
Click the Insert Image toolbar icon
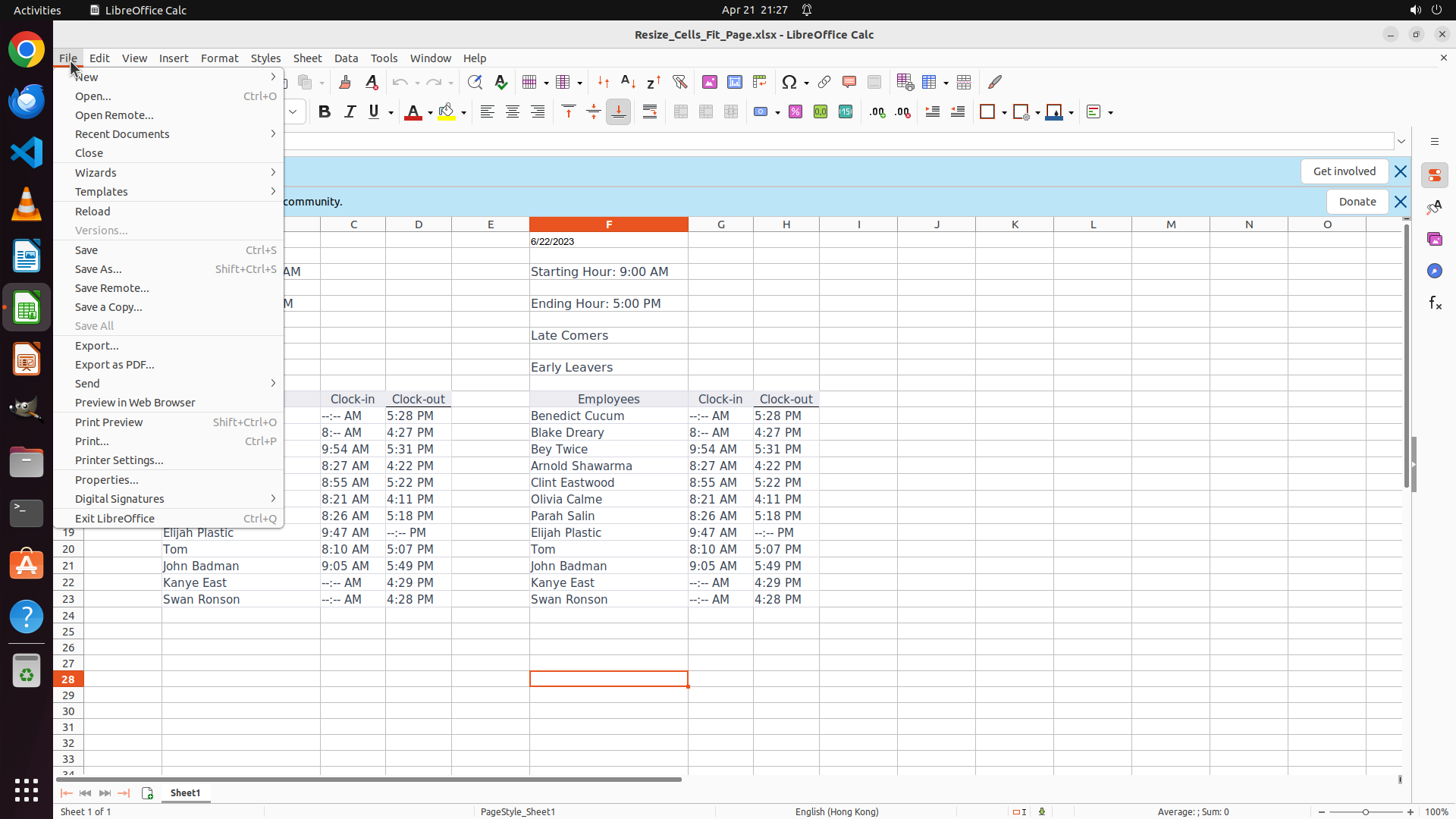pyautogui.click(x=710, y=82)
